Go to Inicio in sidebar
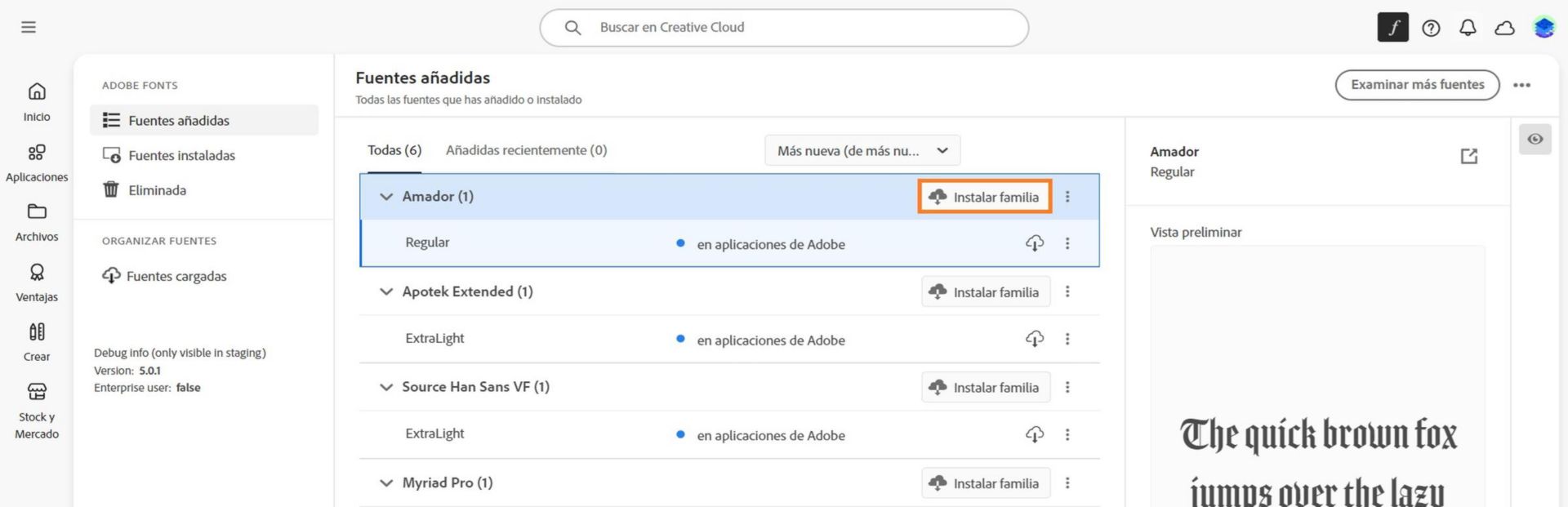The height and width of the screenshot is (507, 1568). click(37, 102)
